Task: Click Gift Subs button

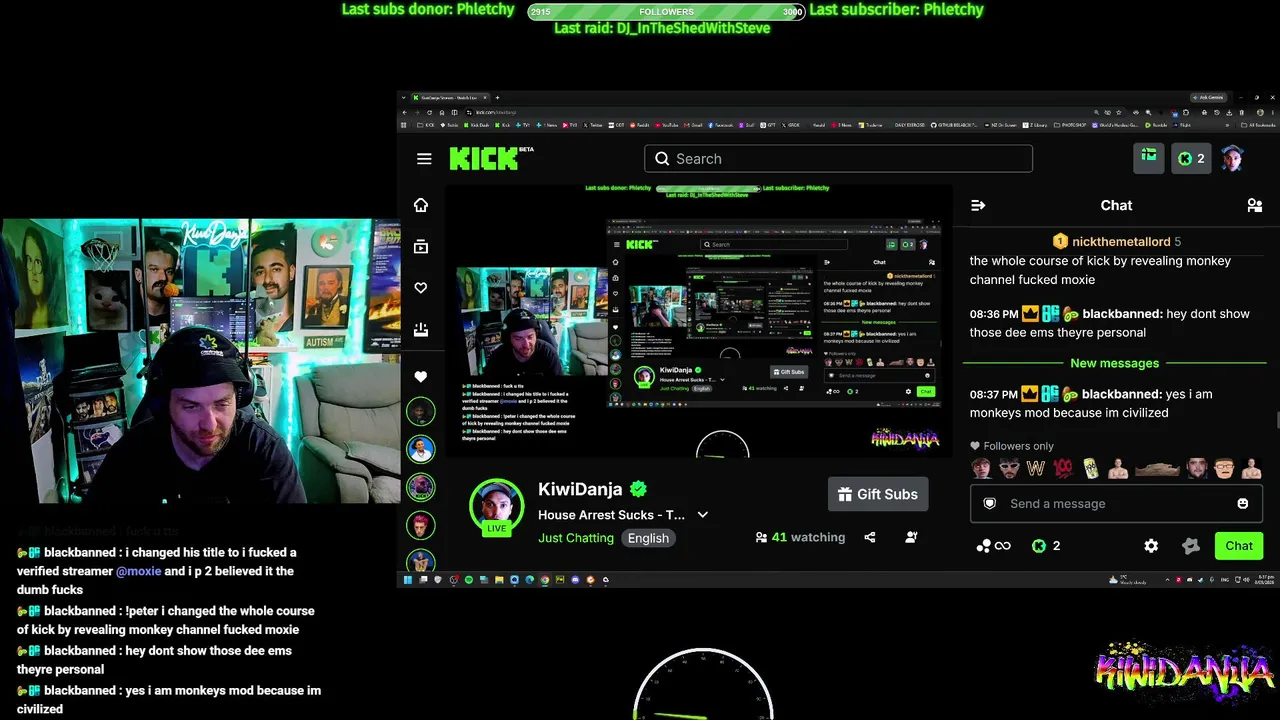Action: click(x=878, y=494)
